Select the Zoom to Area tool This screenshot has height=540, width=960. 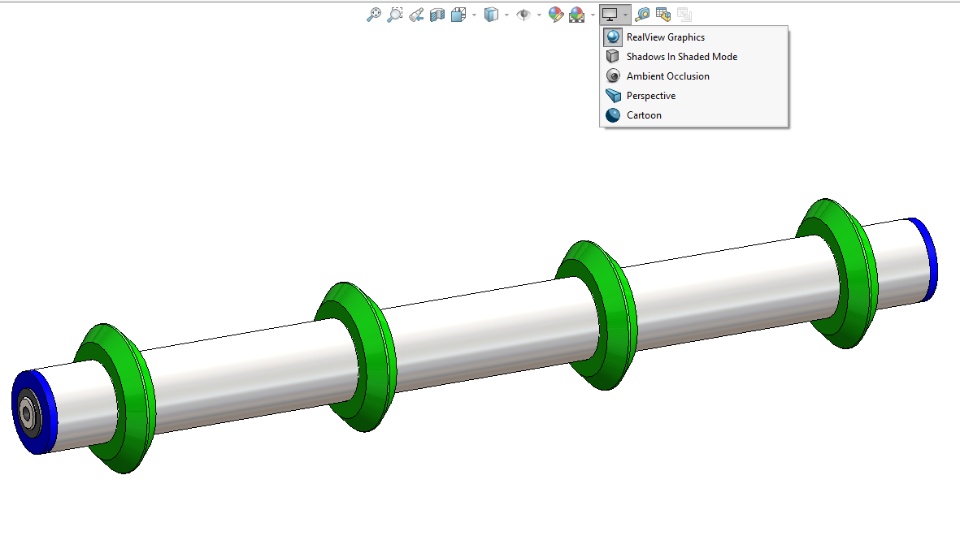tap(395, 15)
